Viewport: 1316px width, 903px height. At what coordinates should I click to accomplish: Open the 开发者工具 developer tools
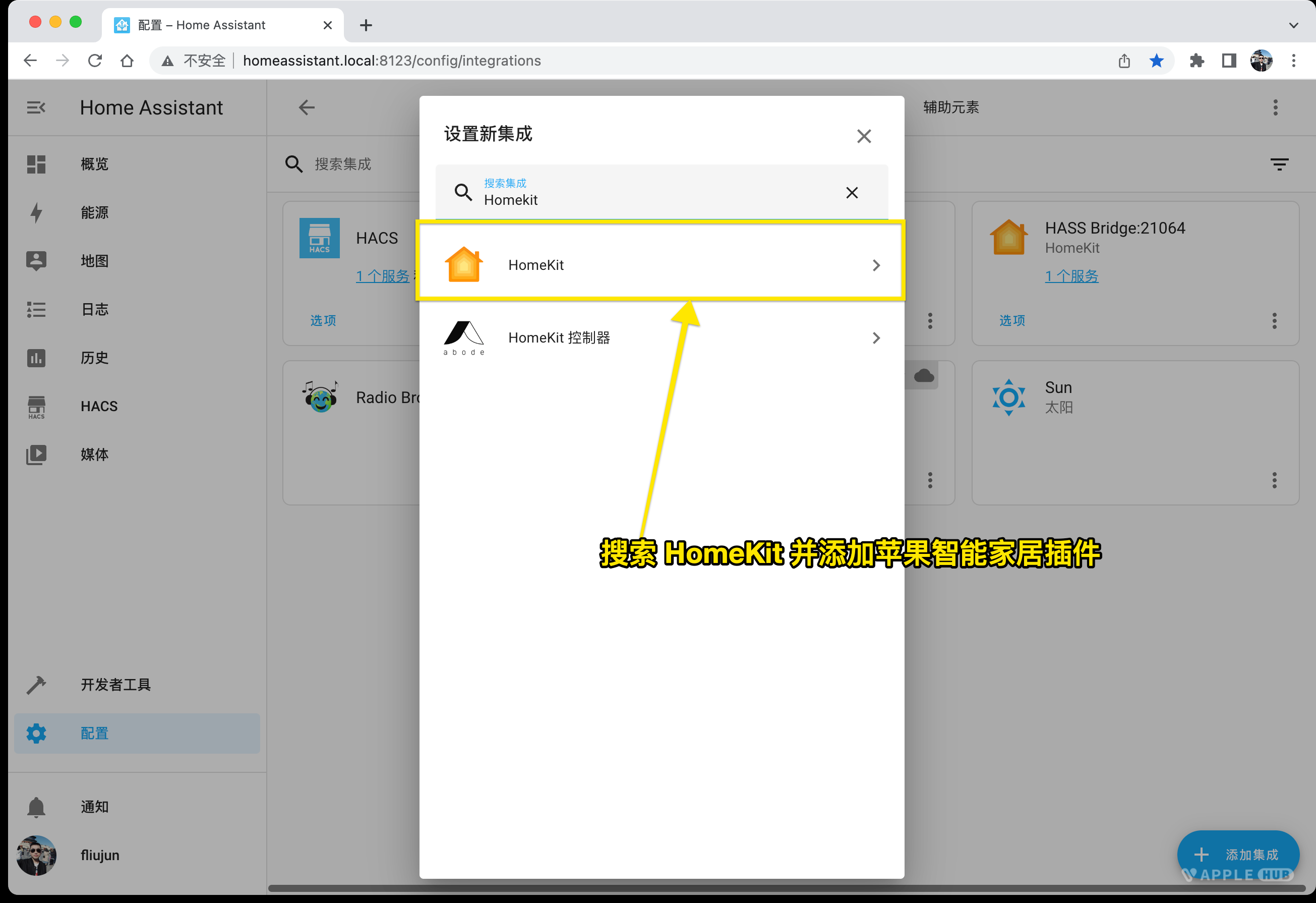click(x=115, y=685)
